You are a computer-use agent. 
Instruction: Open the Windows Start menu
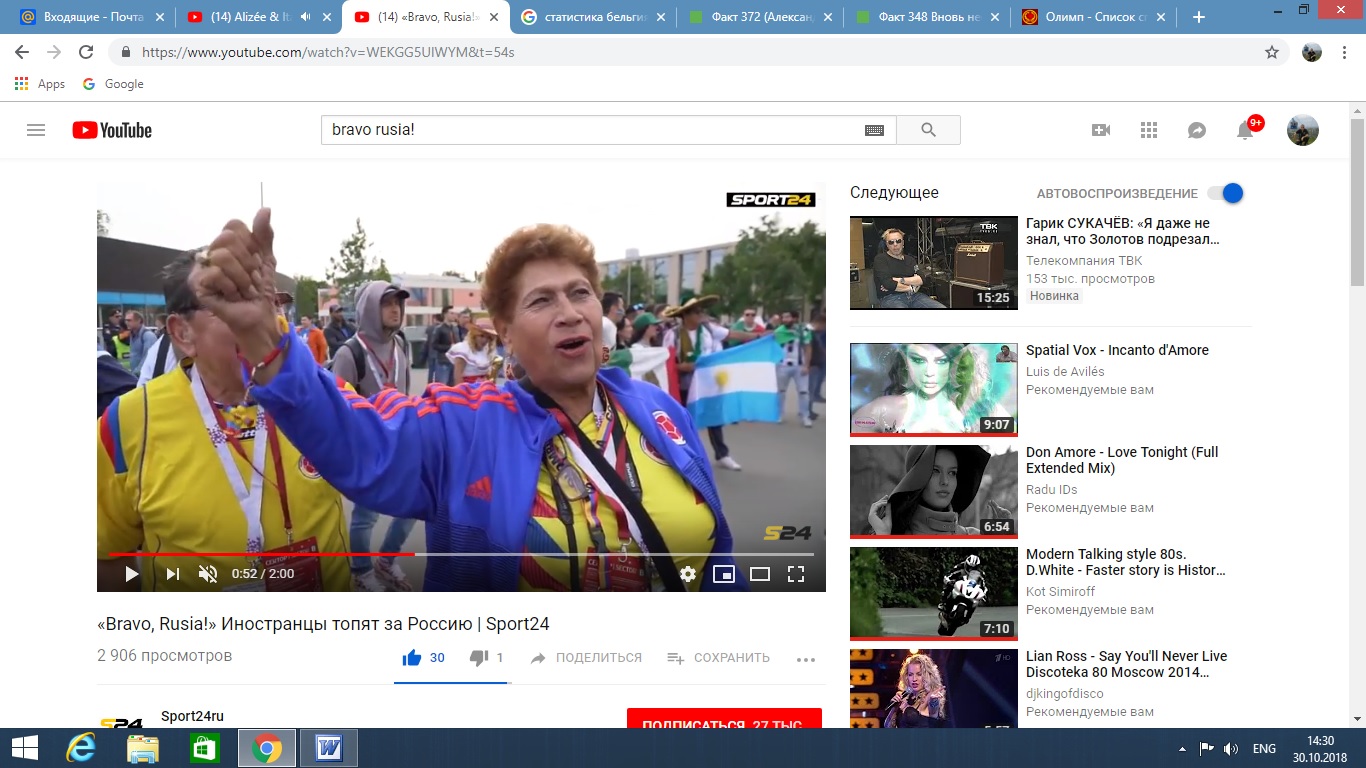24,748
